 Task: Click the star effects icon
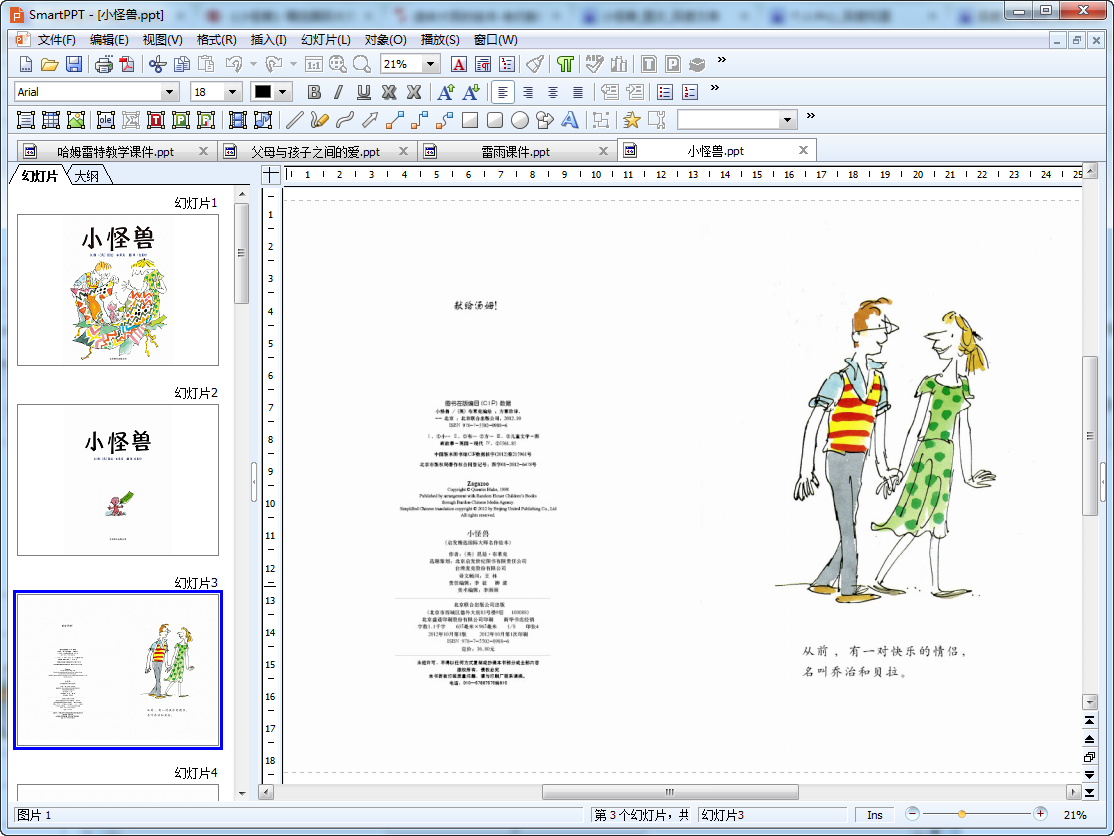631,120
